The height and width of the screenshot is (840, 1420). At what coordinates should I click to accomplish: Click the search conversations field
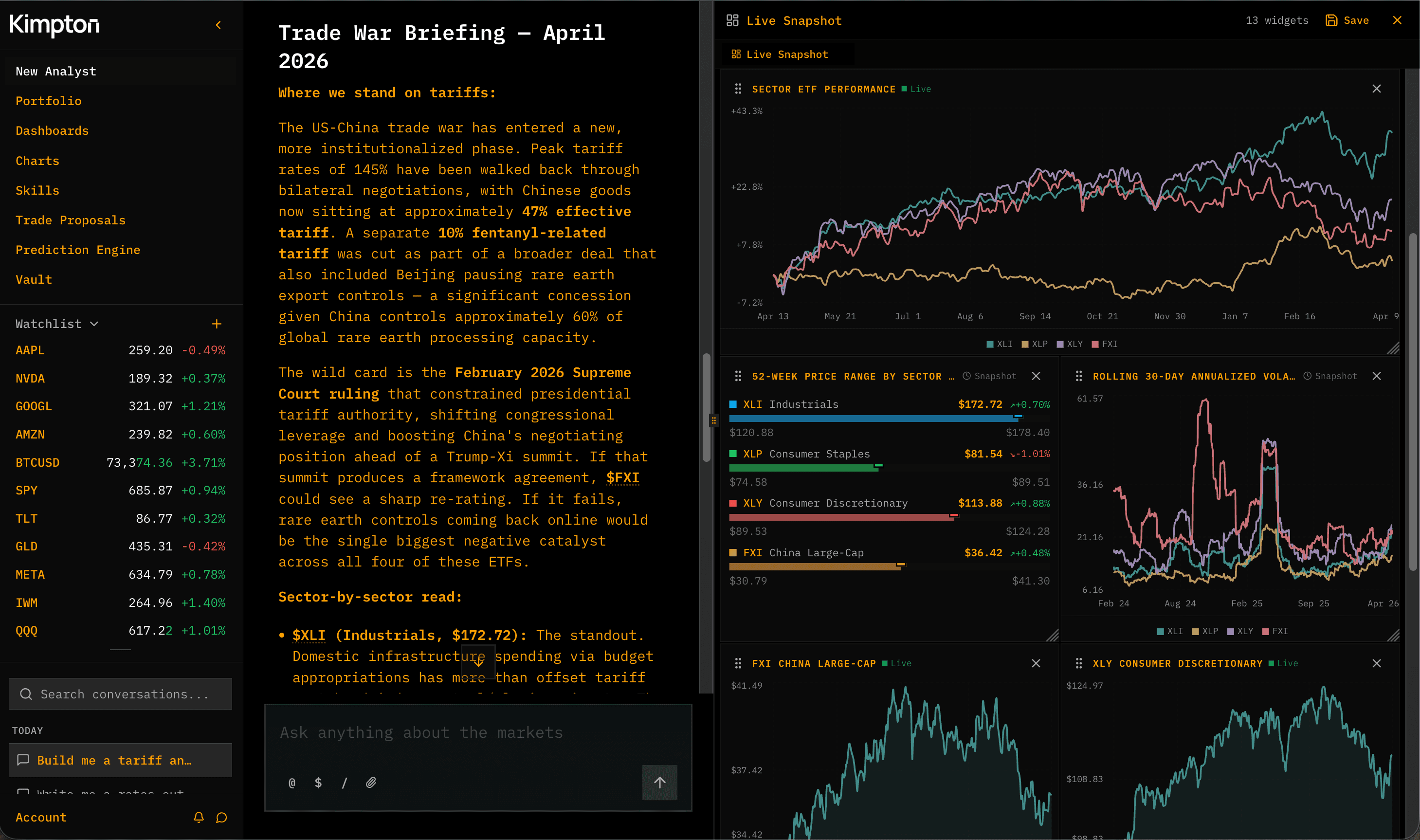pos(120,694)
